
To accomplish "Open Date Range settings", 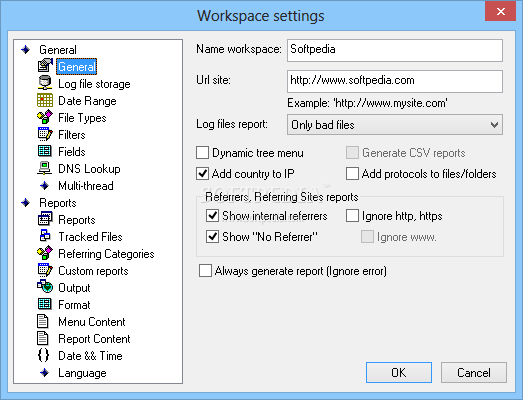I will [x=87, y=101].
